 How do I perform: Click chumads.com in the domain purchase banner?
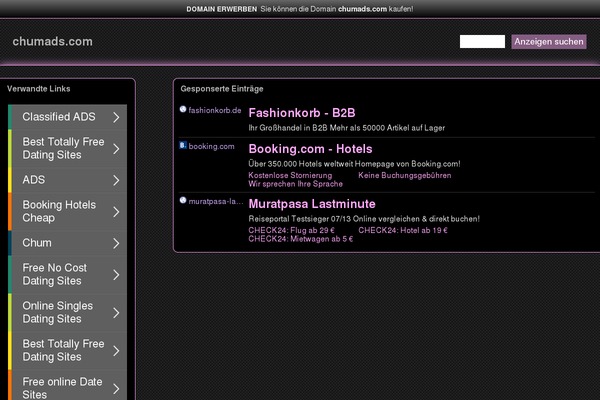tap(362, 9)
